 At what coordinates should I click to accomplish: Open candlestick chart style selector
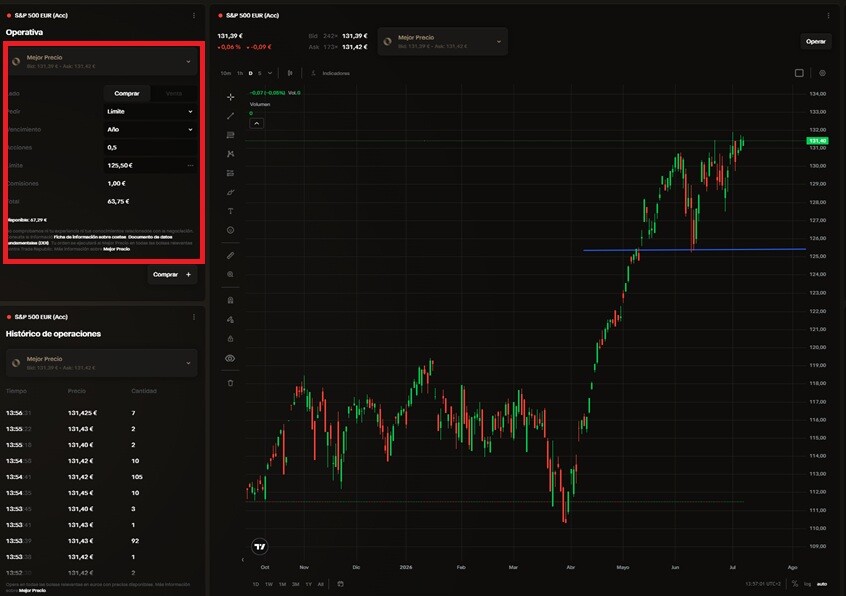coord(290,73)
